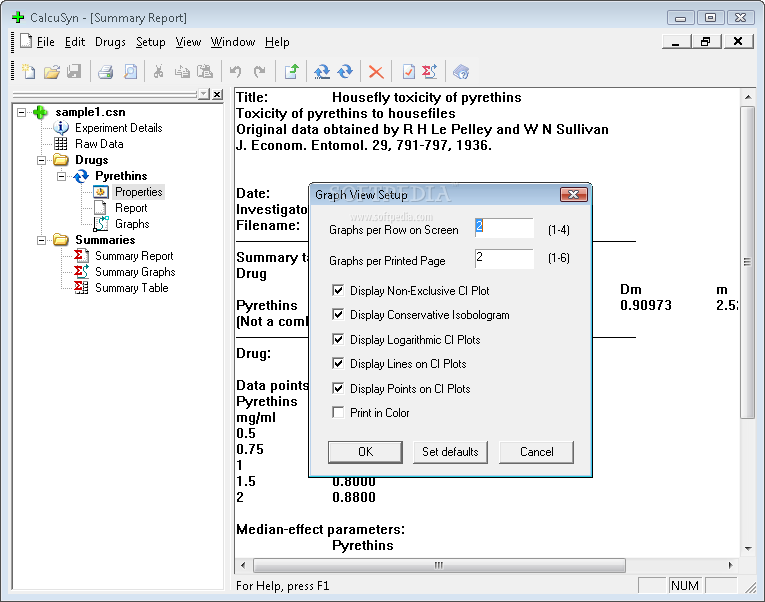Viewport: 765px width, 602px height.
Task: Toggle Display Points on CI Plots
Action: pyautogui.click(x=338, y=388)
